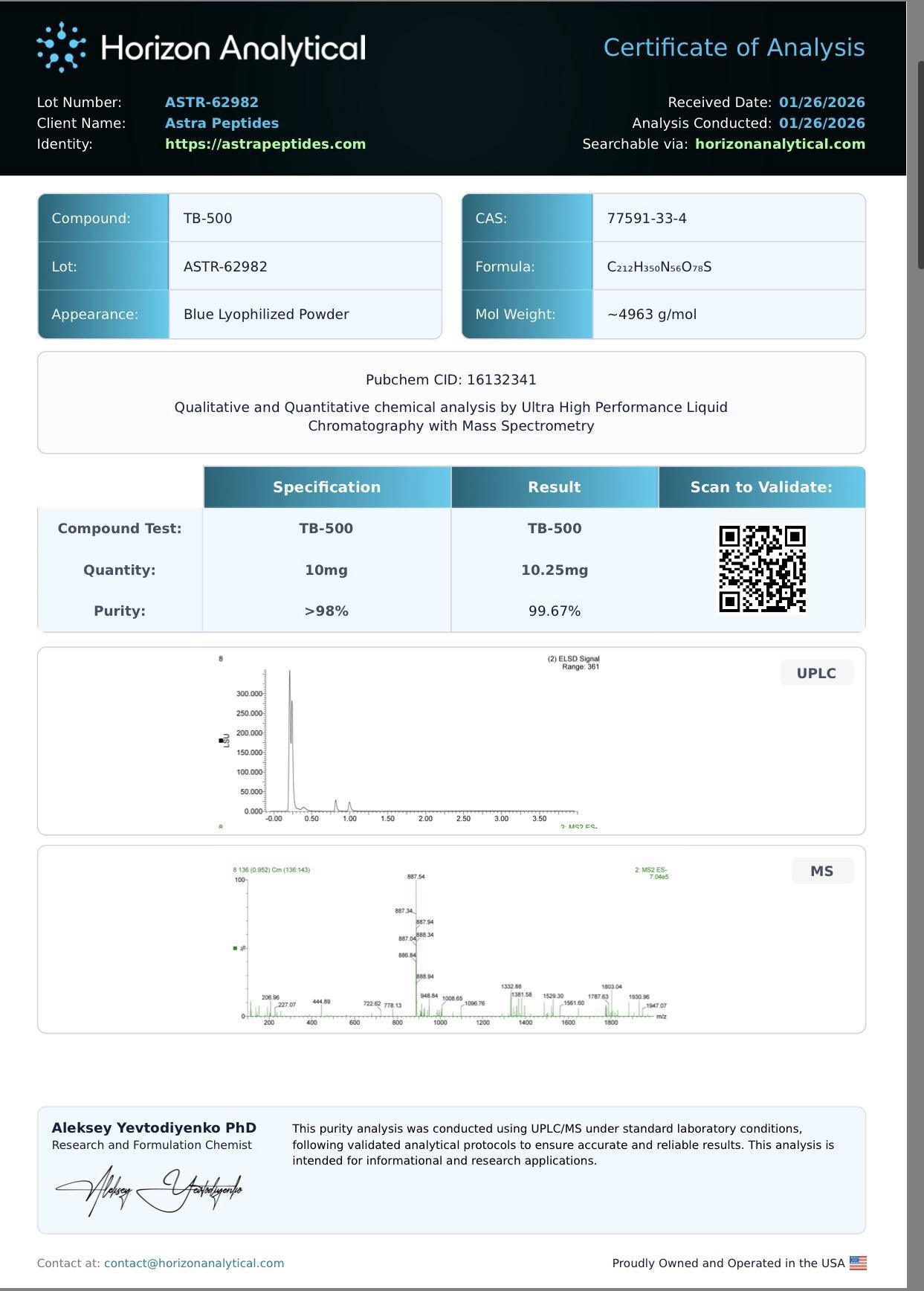
Task: Click the vertical scrollbar at right edge
Action: coord(920,149)
